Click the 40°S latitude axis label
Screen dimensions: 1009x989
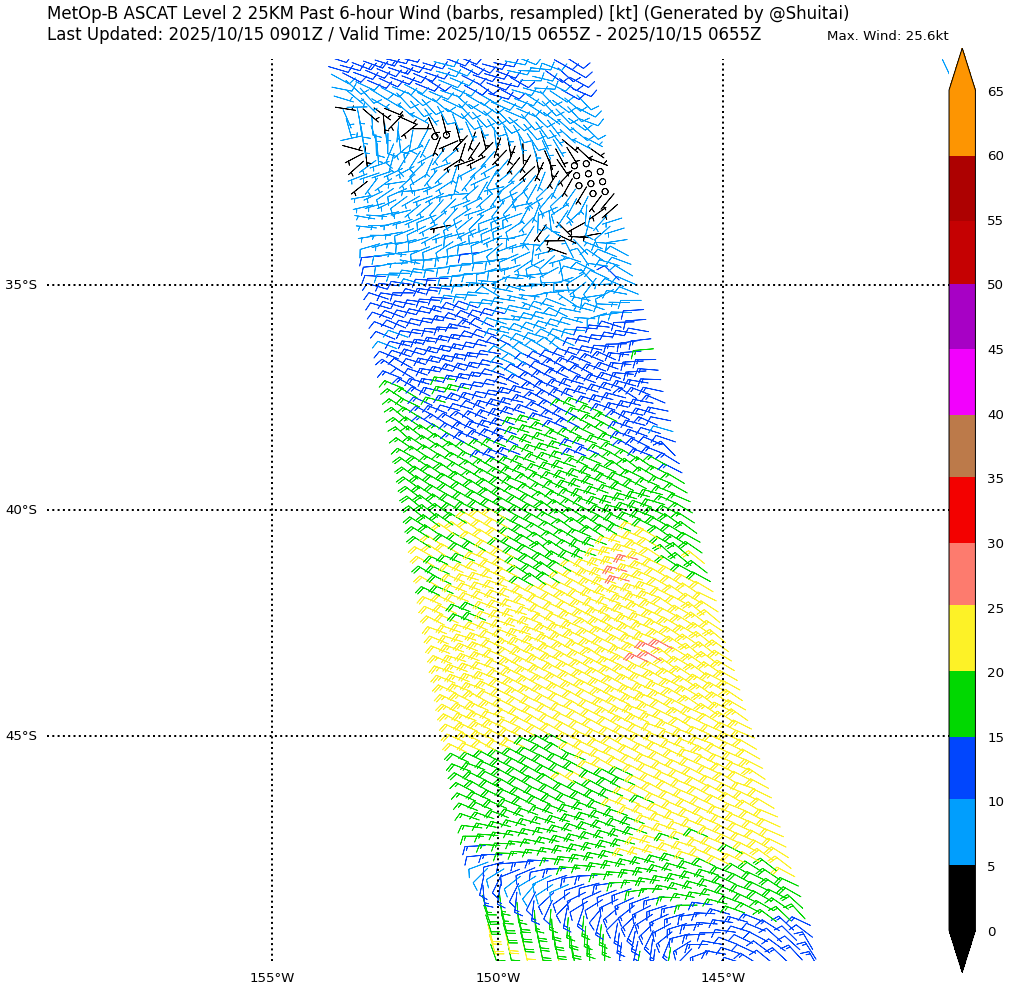click(x=21, y=510)
